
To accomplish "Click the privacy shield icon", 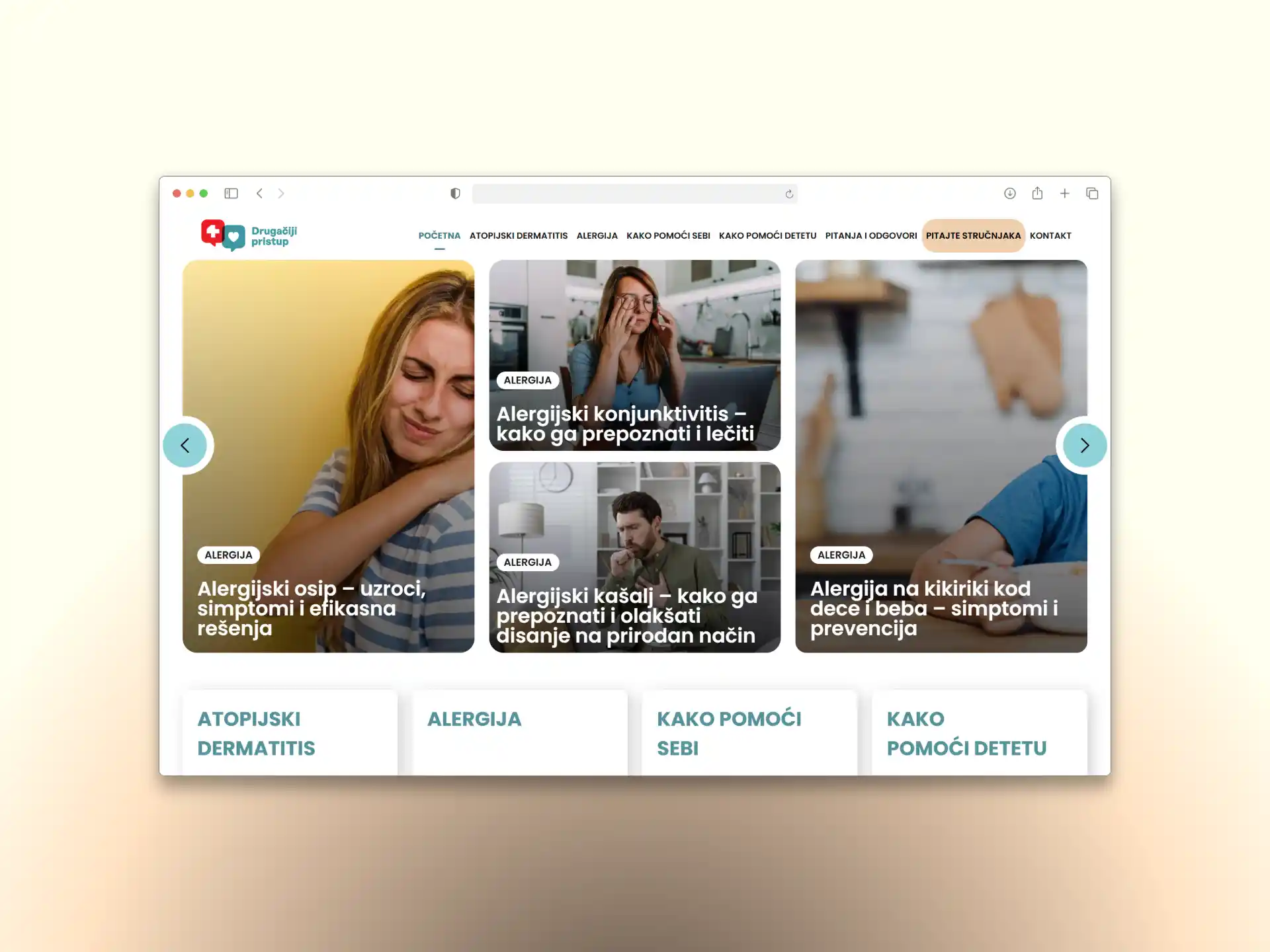I will point(455,194).
